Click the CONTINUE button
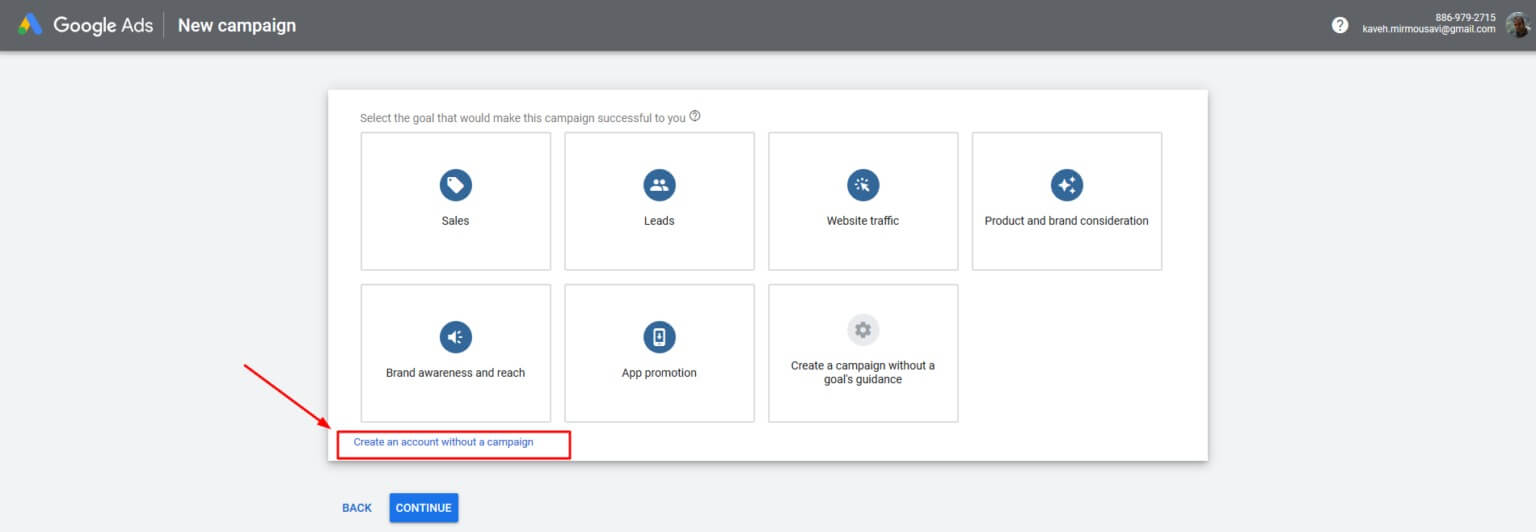The image size is (1536, 532). click(424, 508)
